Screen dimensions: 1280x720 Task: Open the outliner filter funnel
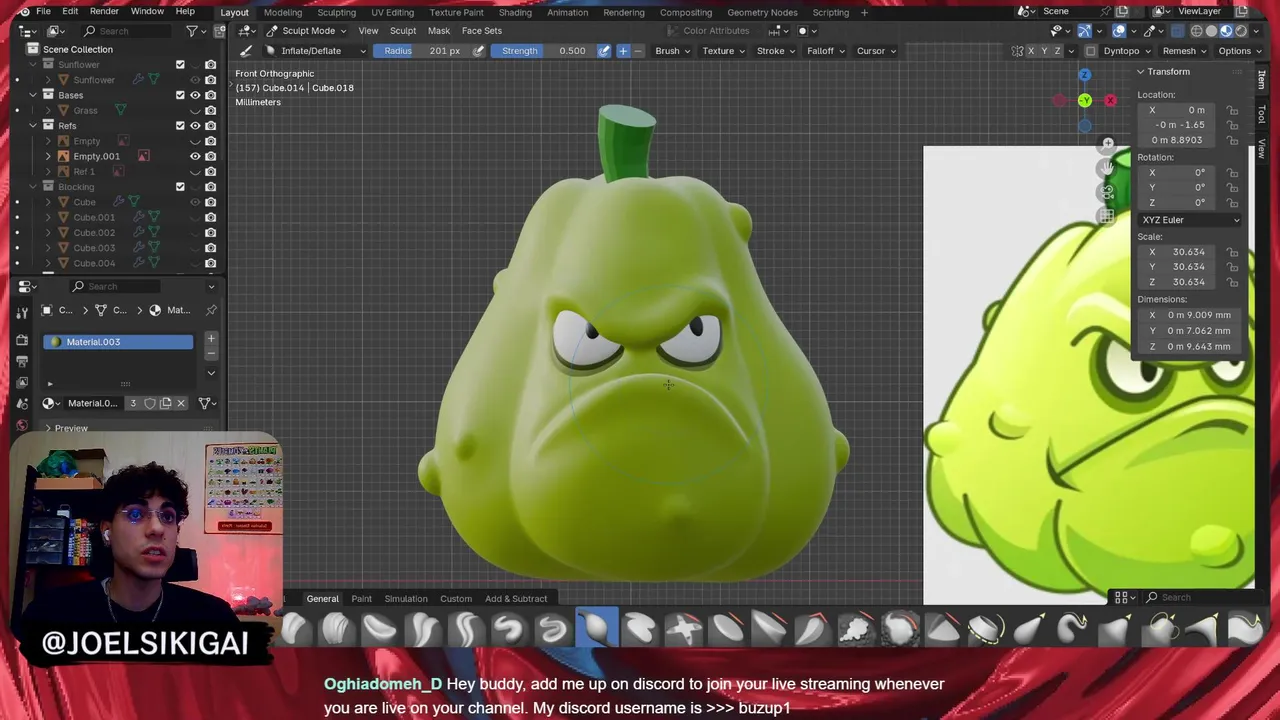(192, 31)
